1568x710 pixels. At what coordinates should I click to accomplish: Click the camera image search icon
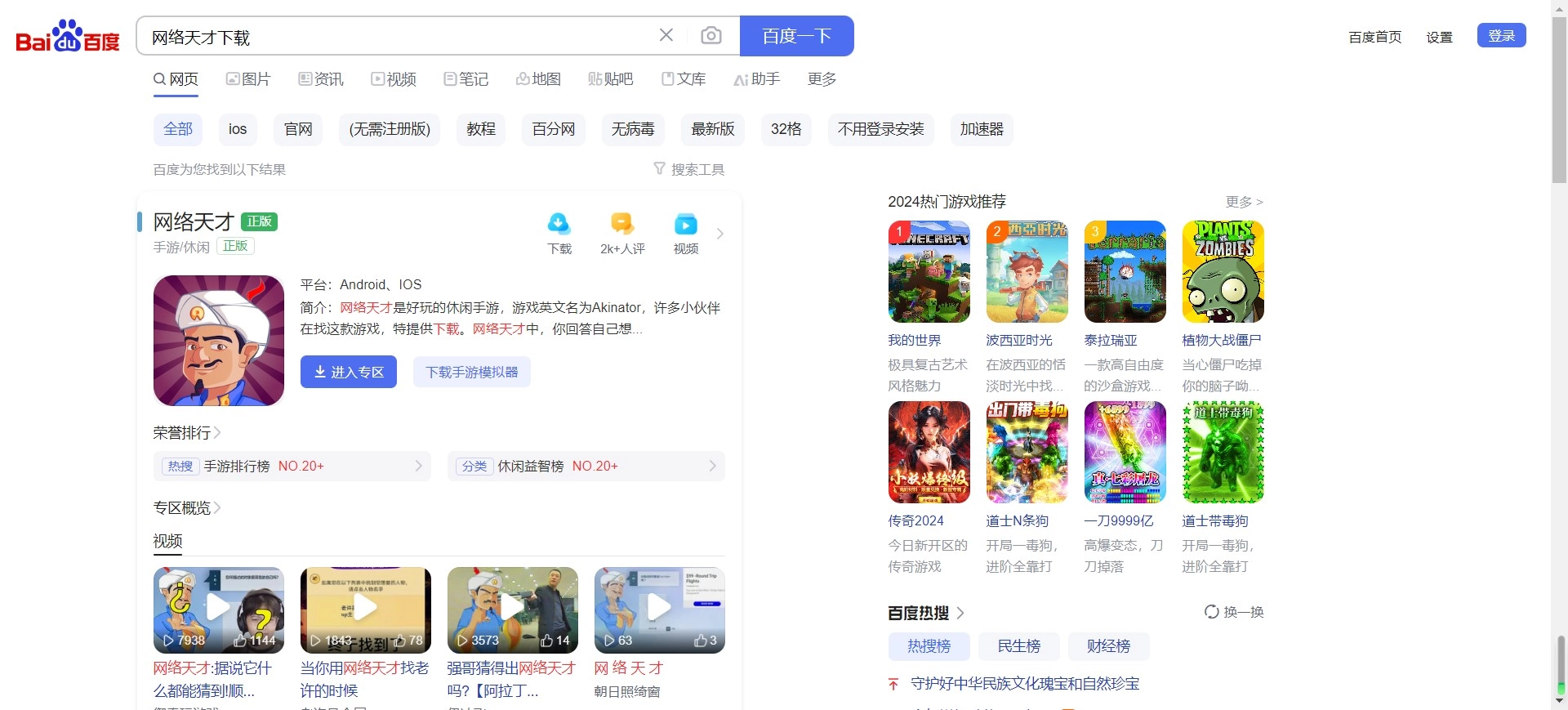click(x=710, y=36)
